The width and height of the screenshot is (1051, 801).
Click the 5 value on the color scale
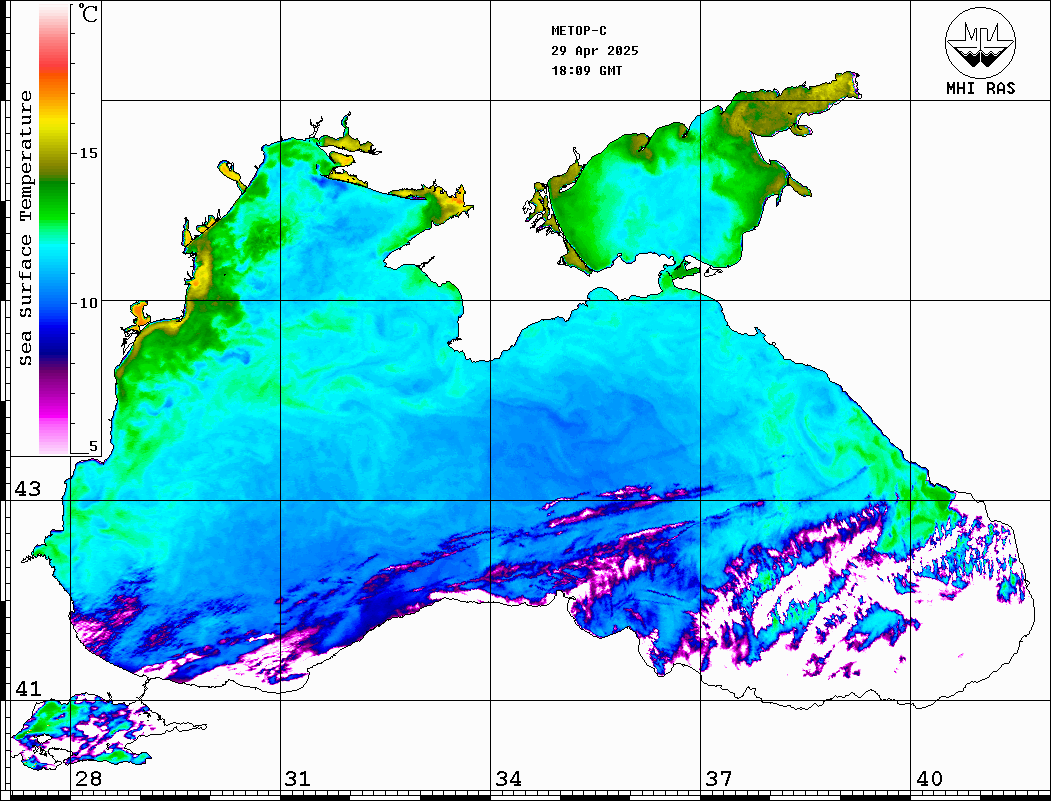pos(93,446)
